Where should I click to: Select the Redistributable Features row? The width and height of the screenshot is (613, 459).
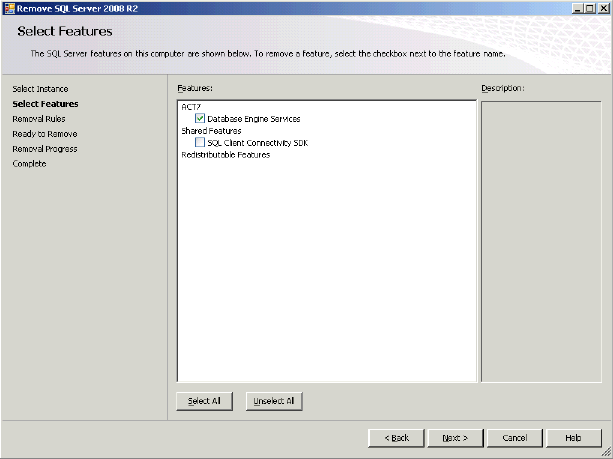(226, 155)
